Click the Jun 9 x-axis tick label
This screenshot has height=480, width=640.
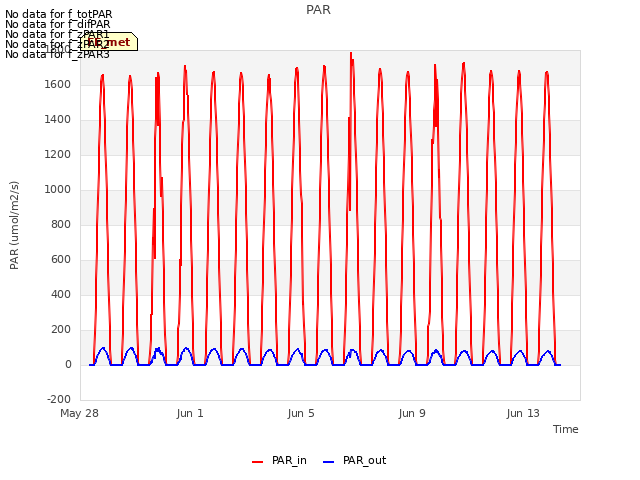coord(412,413)
